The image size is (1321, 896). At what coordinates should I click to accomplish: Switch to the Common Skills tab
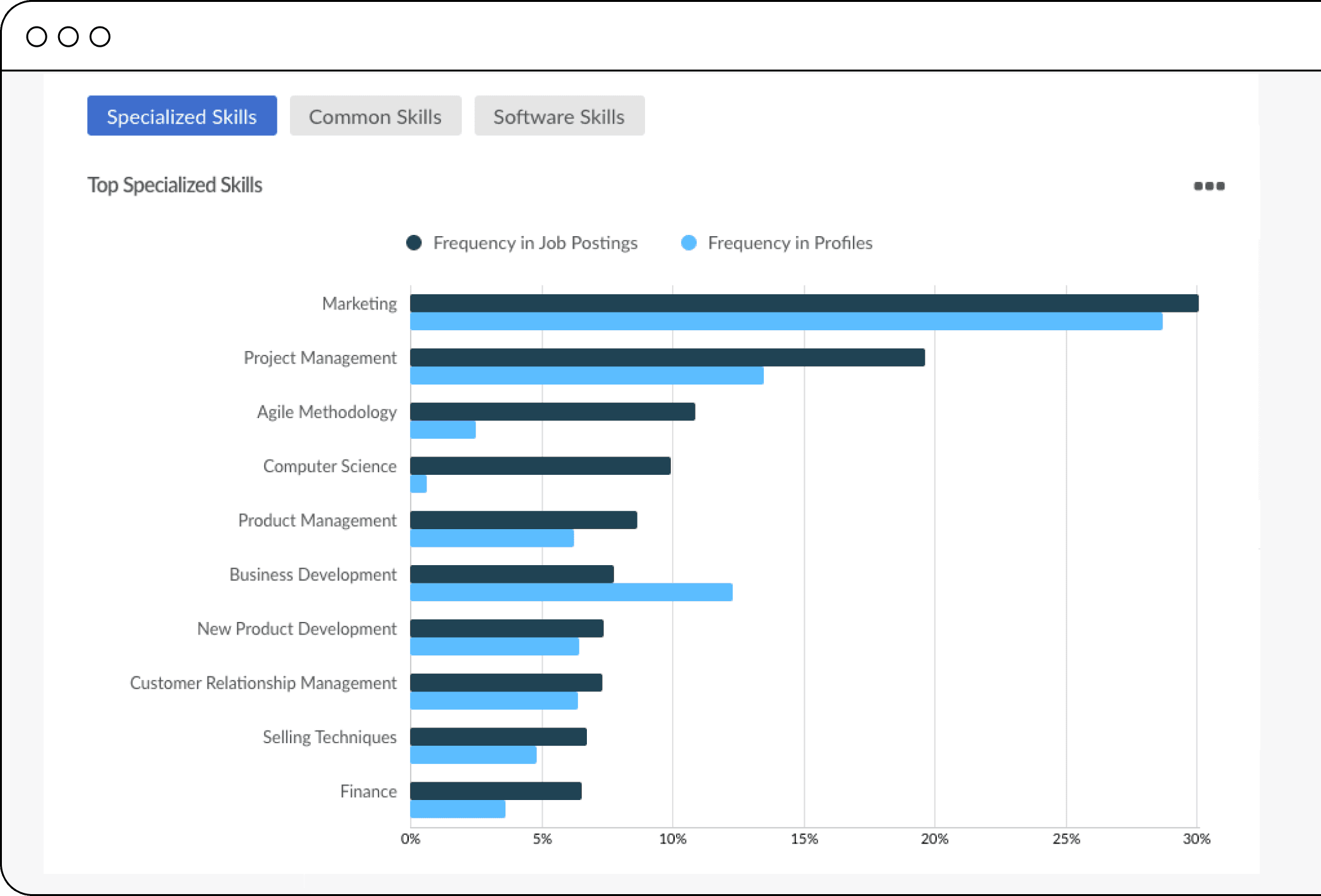pos(375,116)
